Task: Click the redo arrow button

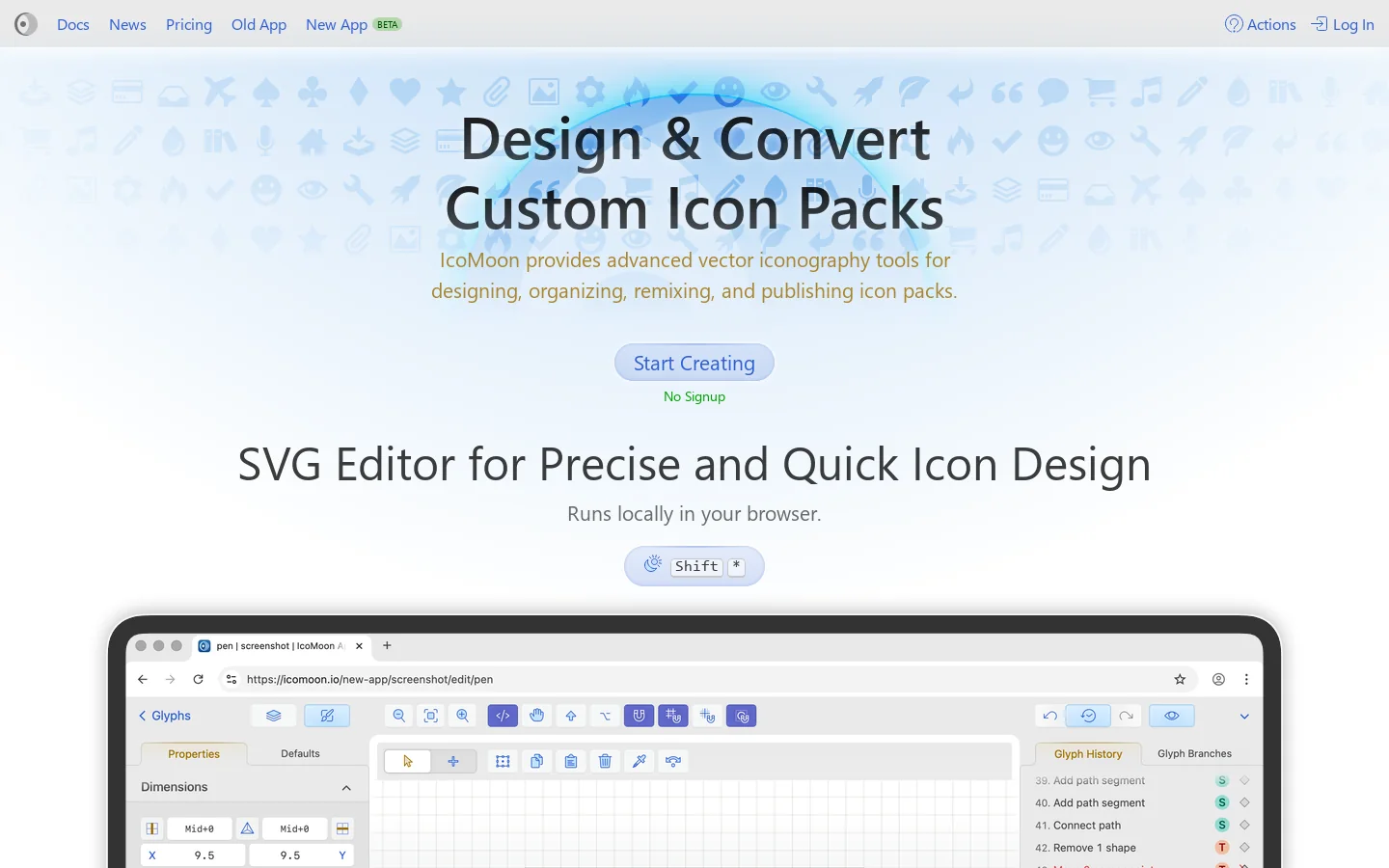Action: click(x=1126, y=716)
